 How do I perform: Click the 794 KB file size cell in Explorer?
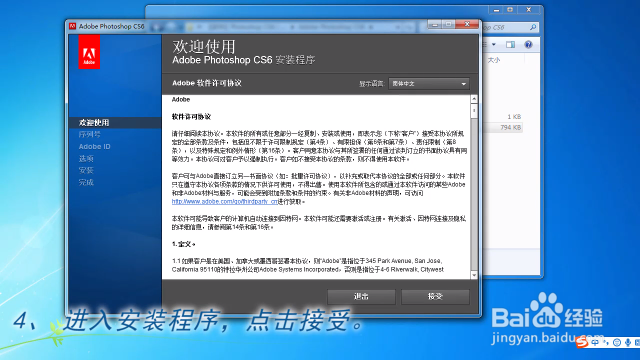pyautogui.click(x=511, y=127)
